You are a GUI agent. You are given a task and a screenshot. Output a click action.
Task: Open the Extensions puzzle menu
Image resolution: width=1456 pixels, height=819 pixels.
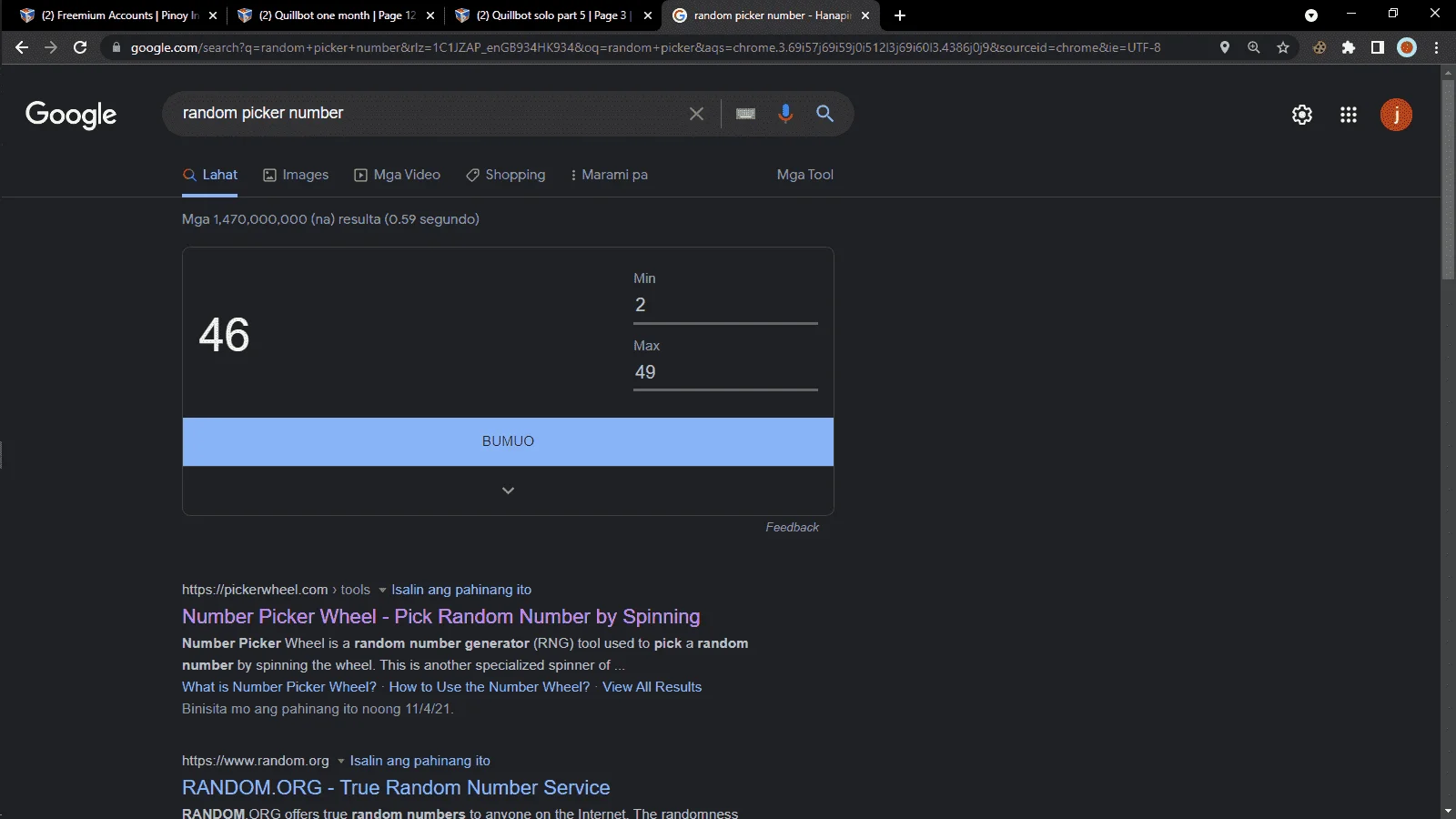(1349, 47)
